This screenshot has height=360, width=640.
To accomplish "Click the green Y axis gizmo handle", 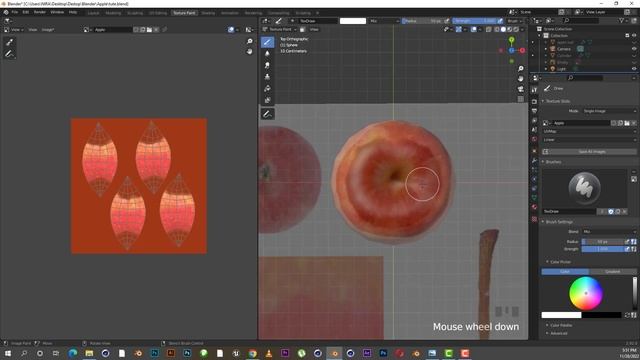I will point(511,40).
